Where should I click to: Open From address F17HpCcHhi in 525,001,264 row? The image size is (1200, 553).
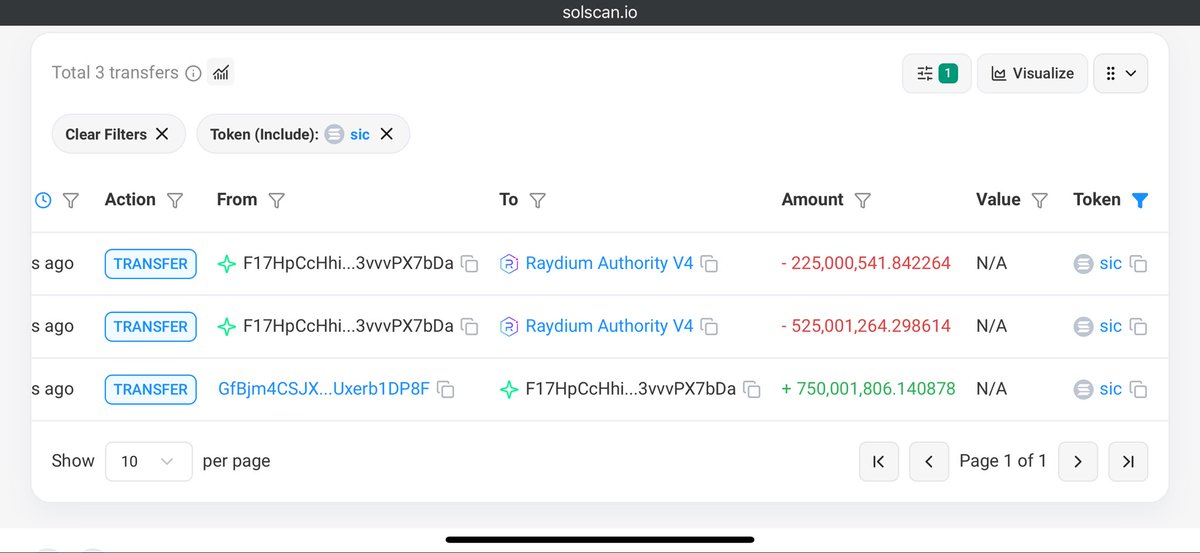pos(348,326)
